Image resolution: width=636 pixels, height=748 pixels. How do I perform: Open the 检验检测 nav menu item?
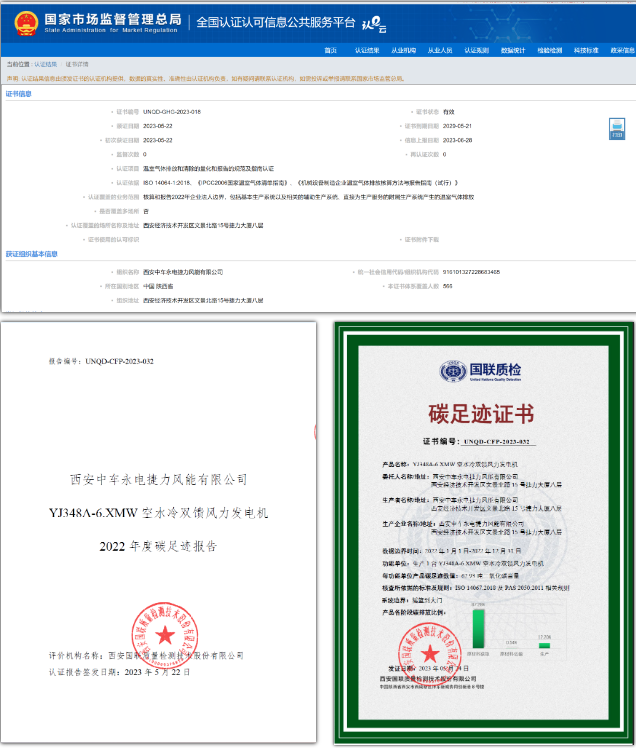pyautogui.click(x=550, y=50)
